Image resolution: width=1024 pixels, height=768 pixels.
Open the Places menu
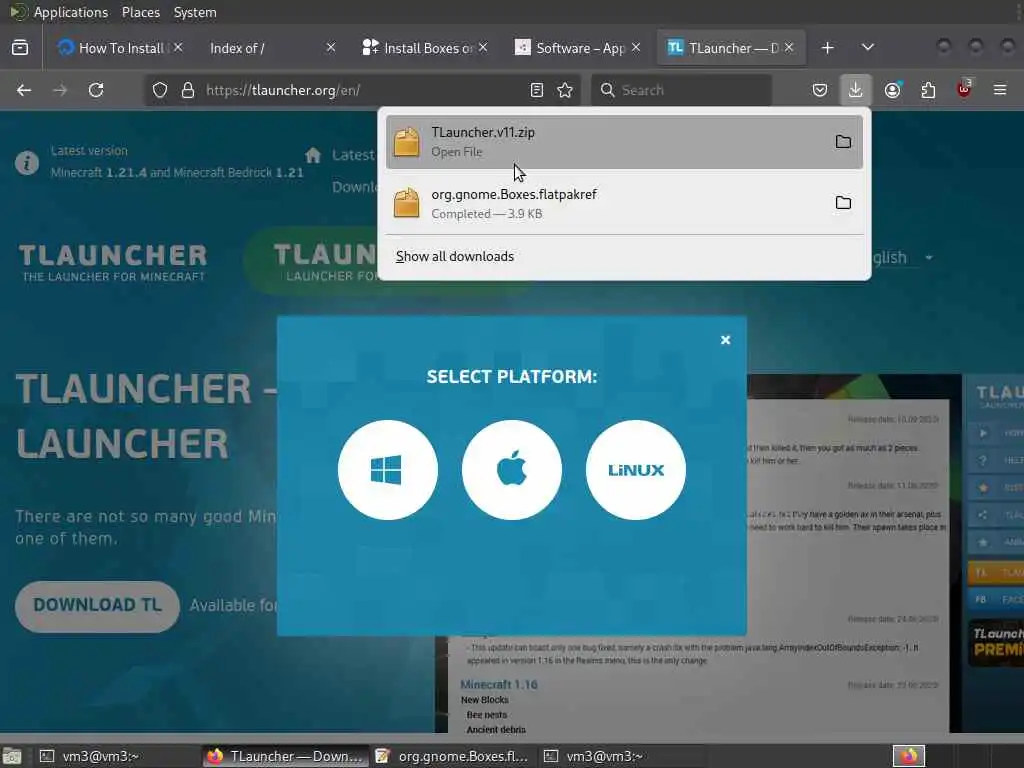point(140,12)
